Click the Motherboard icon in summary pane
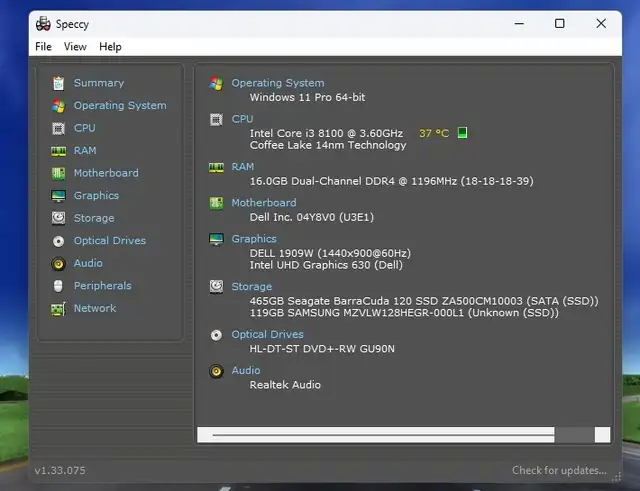 coord(216,203)
